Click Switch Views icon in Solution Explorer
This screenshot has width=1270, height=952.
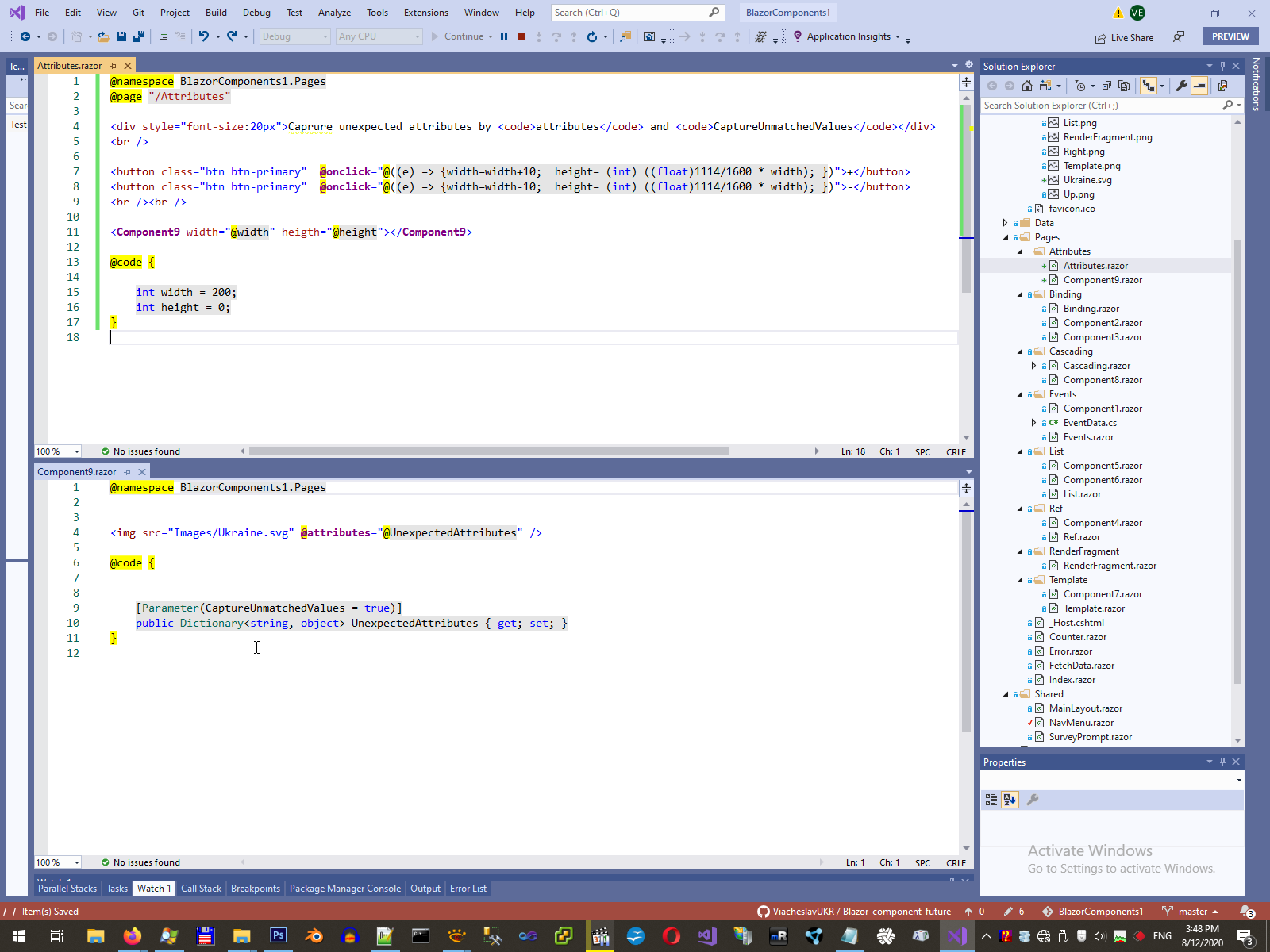coord(1045,86)
